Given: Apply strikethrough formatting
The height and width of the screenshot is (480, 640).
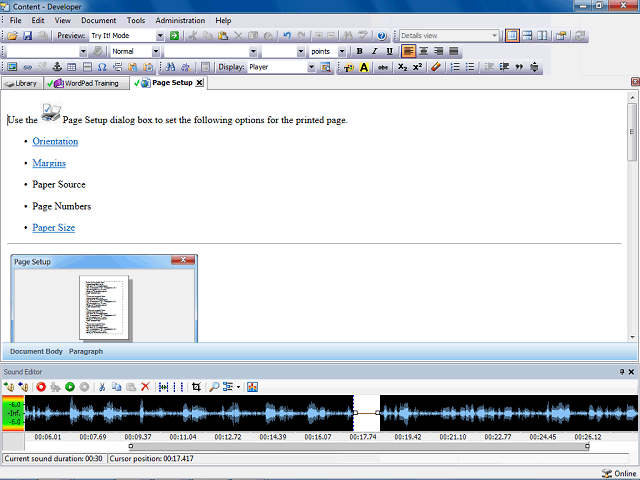Looking at the screenshot, I should click(382, 67).
